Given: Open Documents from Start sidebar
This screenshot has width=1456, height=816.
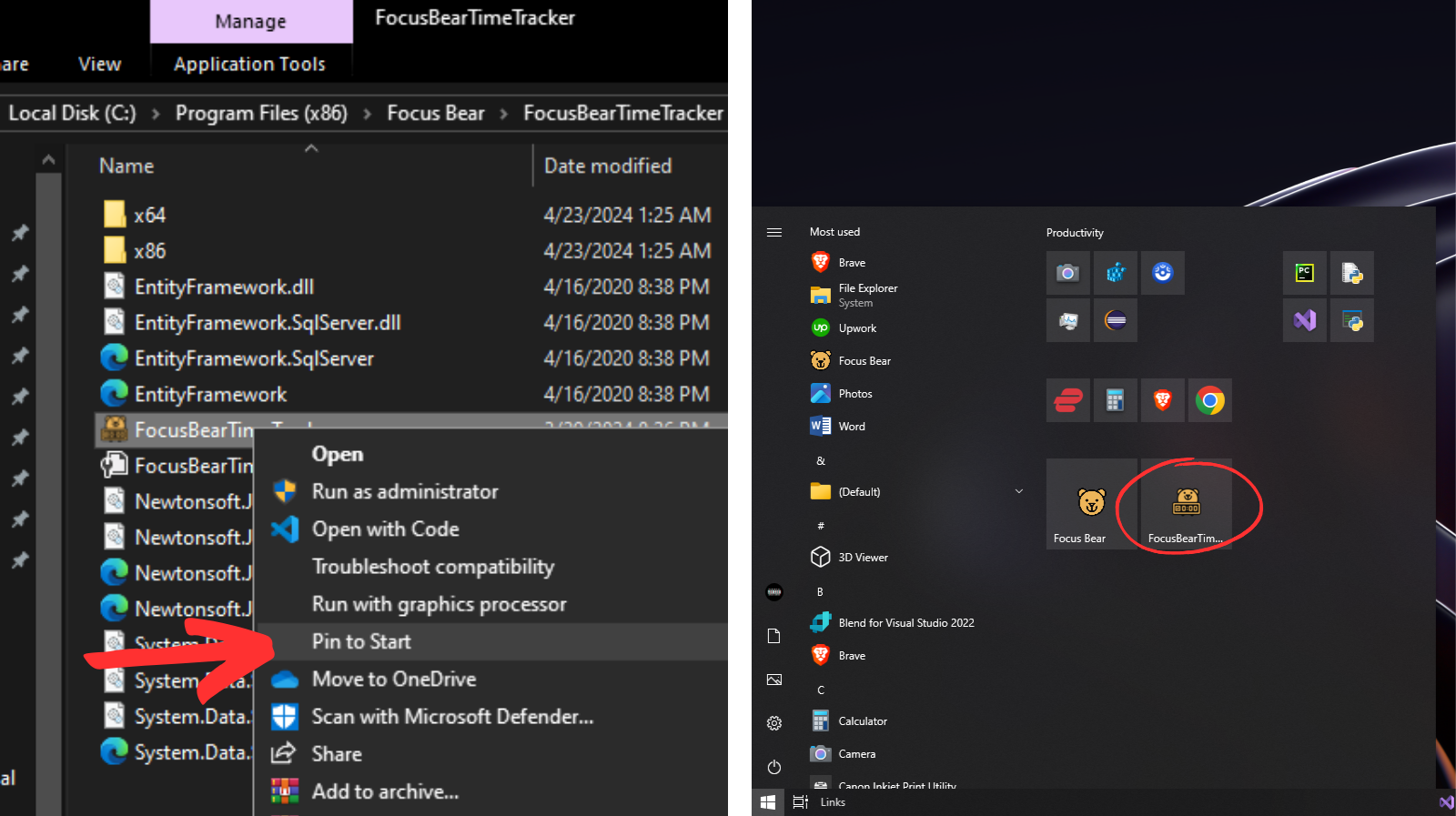Looking at the screenshot, I should click(x=774, y=636).
